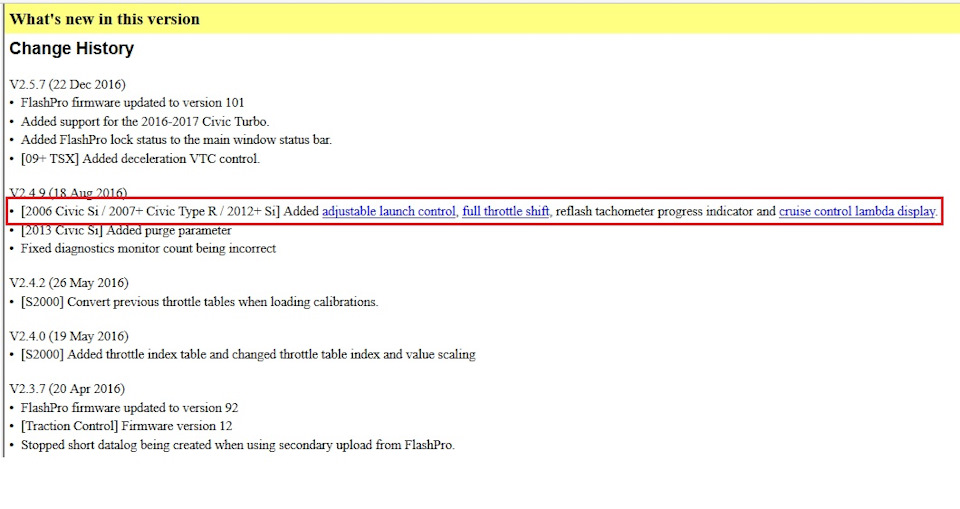960x509 pixels.
Task: Click the FlashPro lock status entry
Action: click(x=176, y=140)
